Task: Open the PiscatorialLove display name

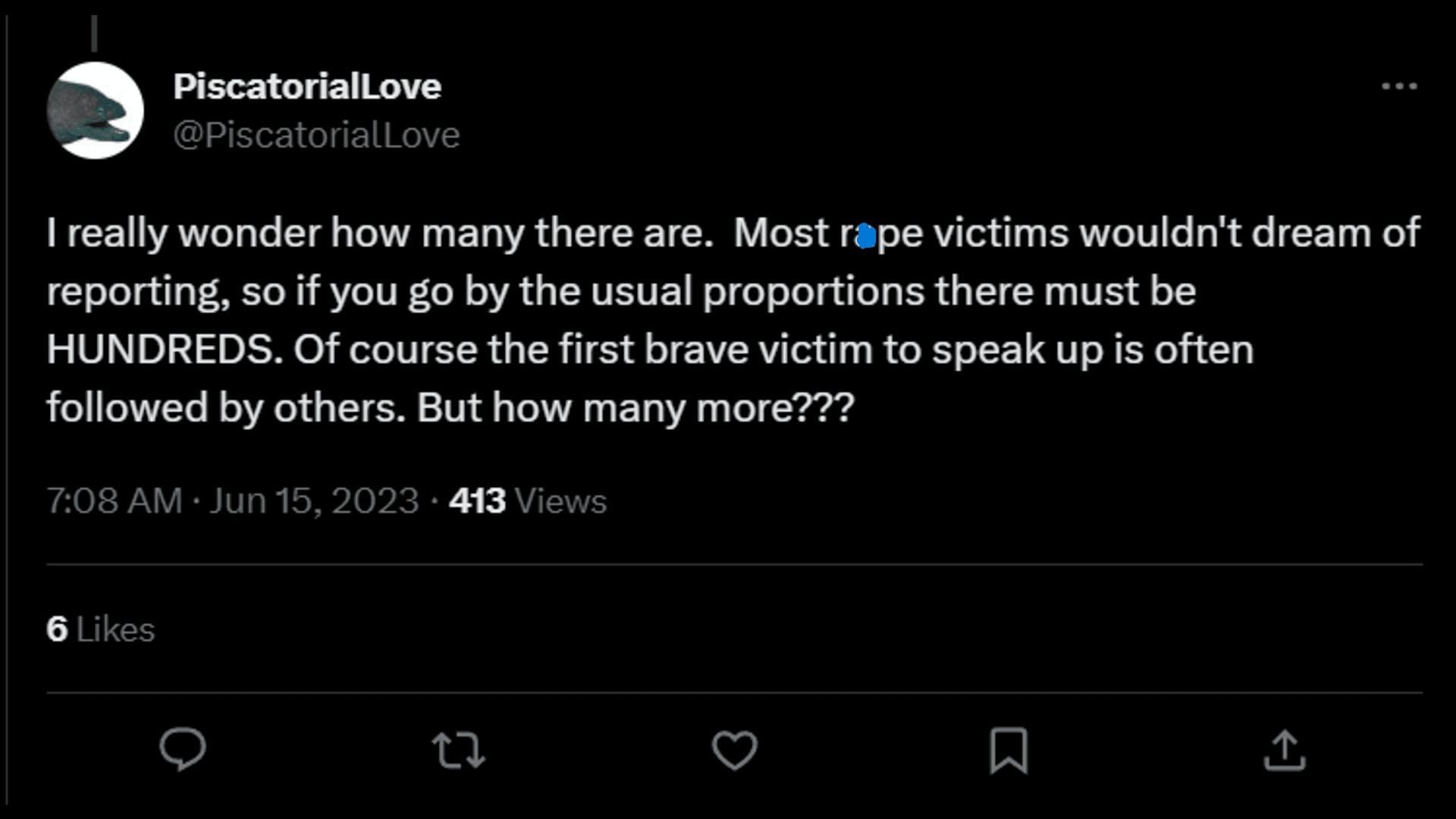Action: coord(307,86)
